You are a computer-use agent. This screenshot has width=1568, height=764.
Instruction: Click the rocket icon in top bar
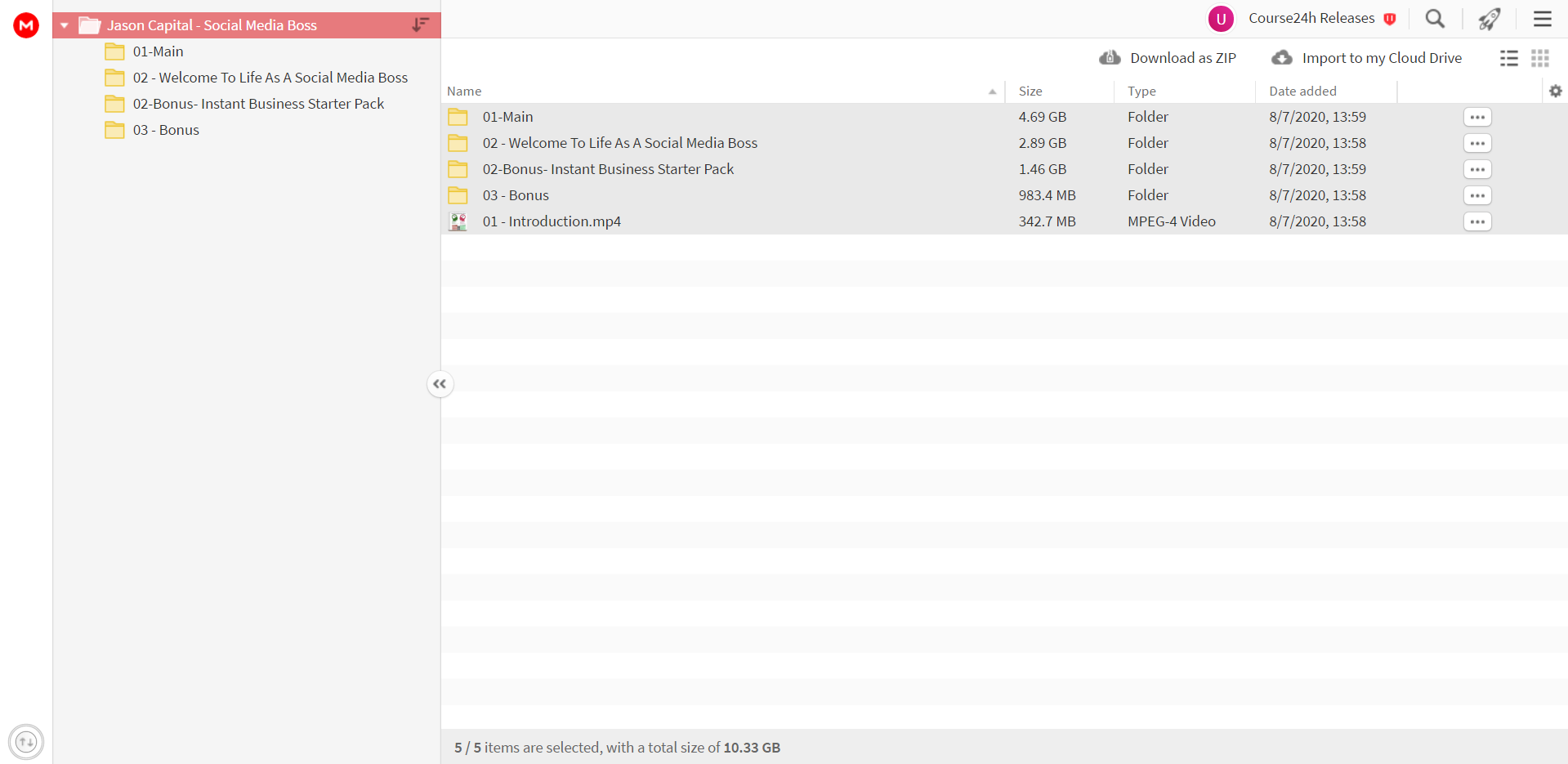point(1490,18)
